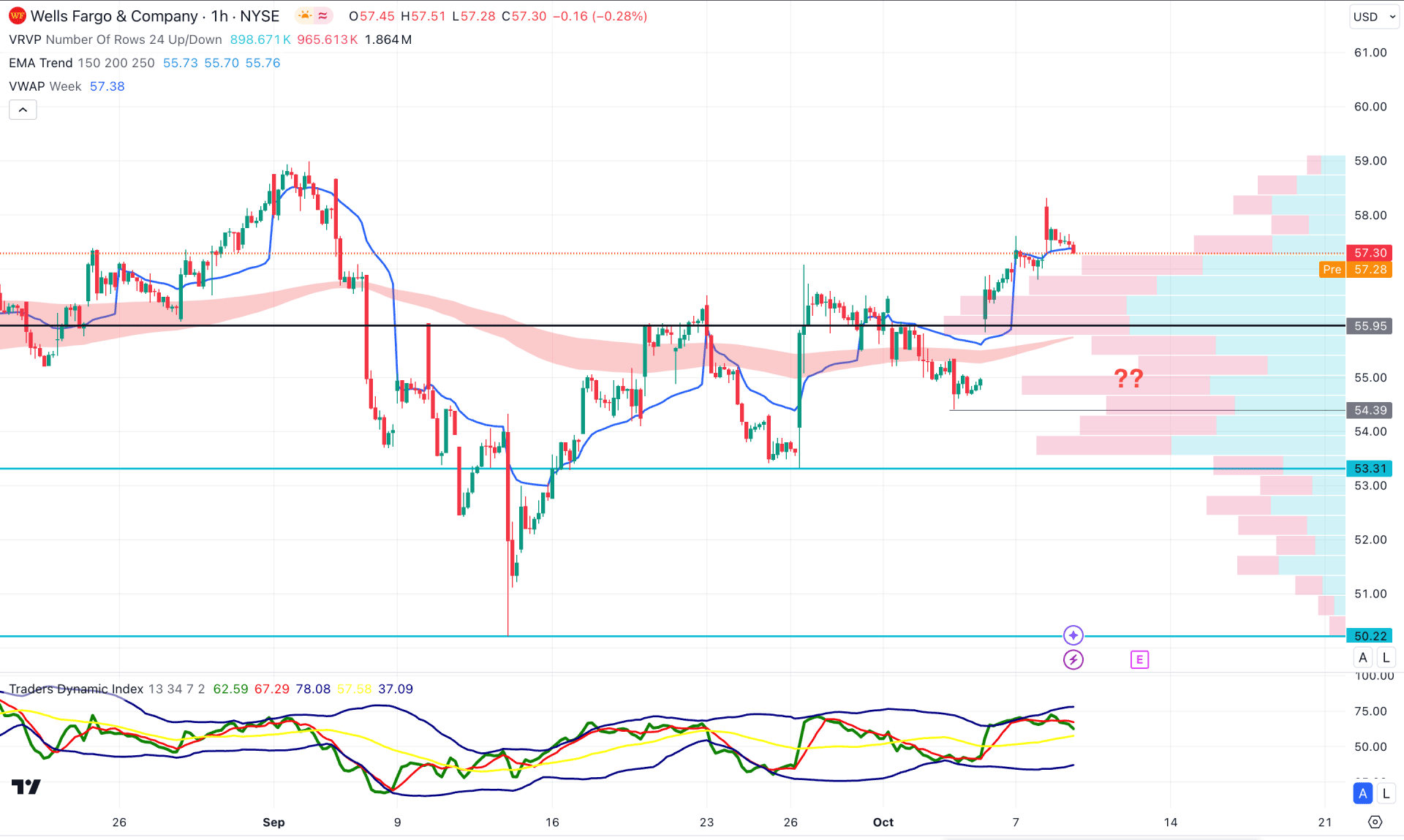Click the 898.671K up volume value

pyautogui.click(x=260, y=39)
